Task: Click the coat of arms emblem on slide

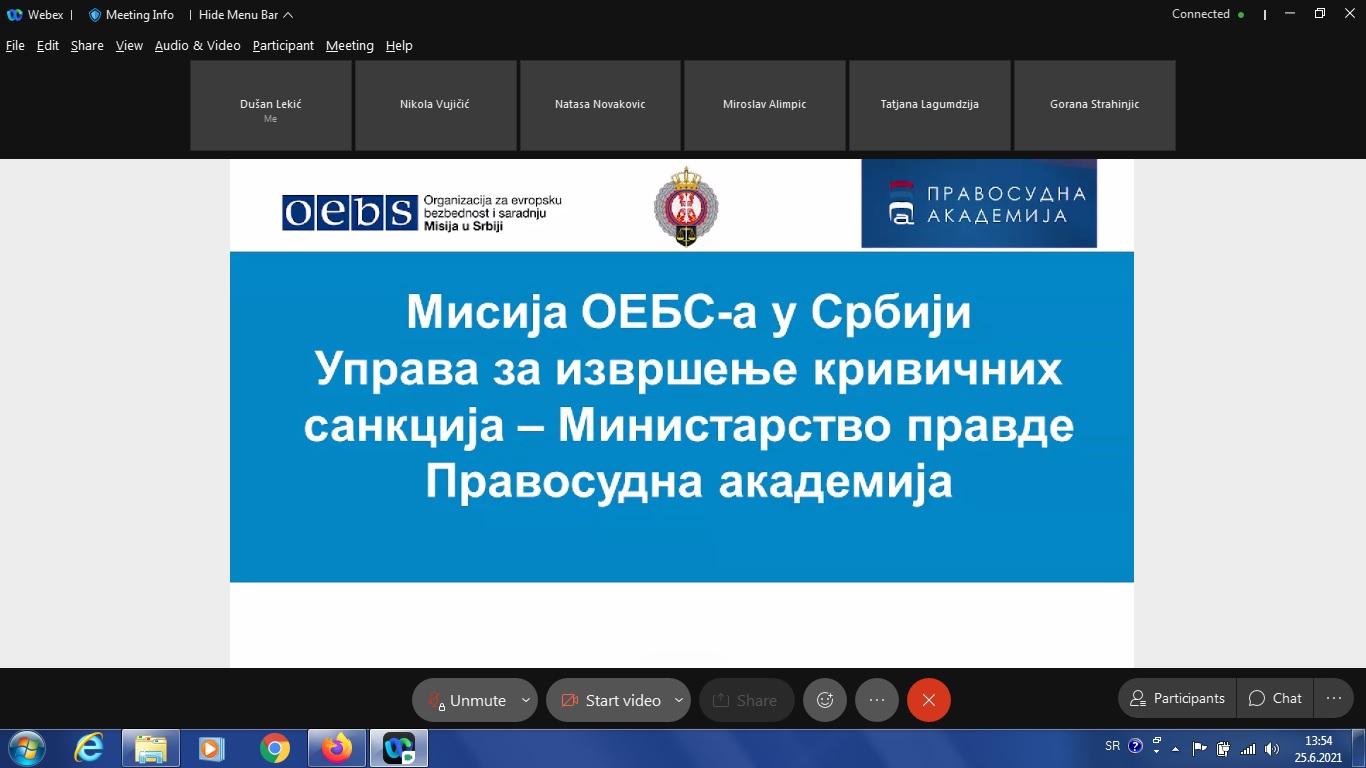Action: pos(686,207)
